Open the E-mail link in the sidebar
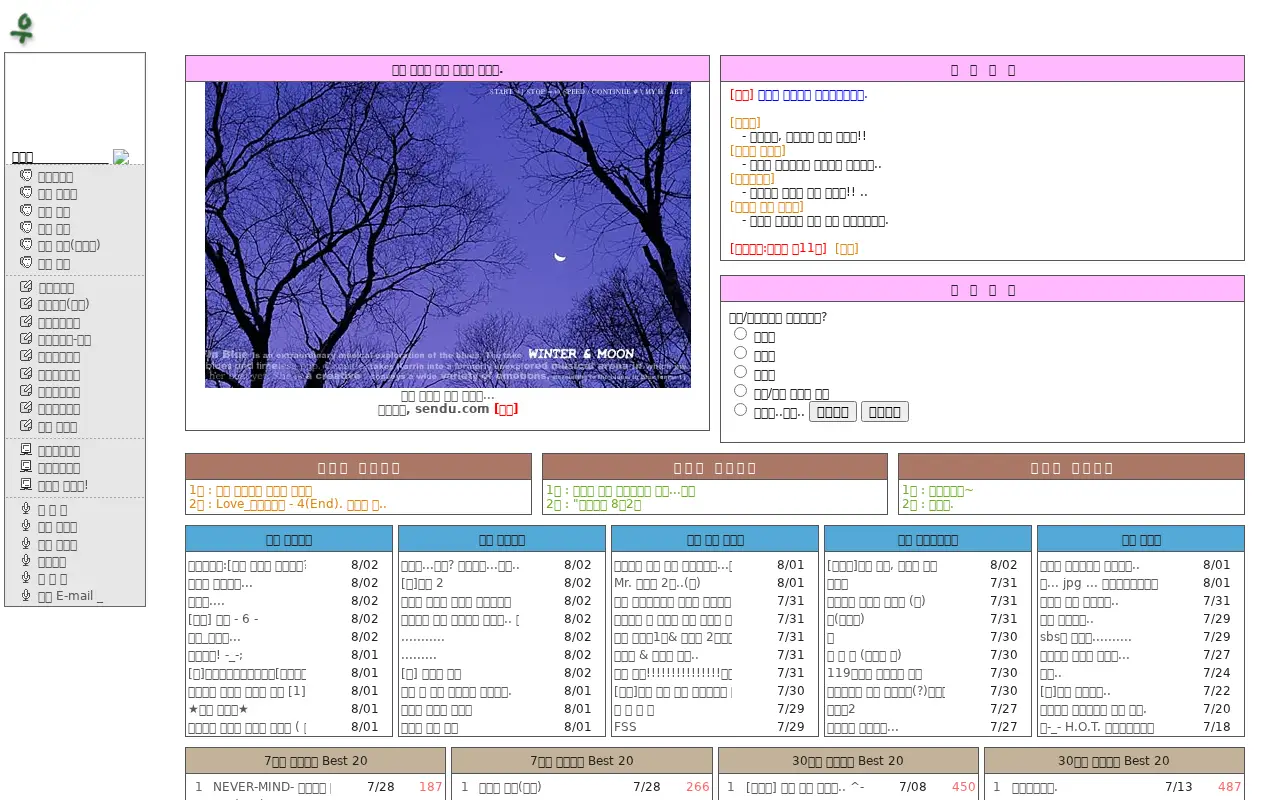The image size is (1280, 800). coord(70,596)
